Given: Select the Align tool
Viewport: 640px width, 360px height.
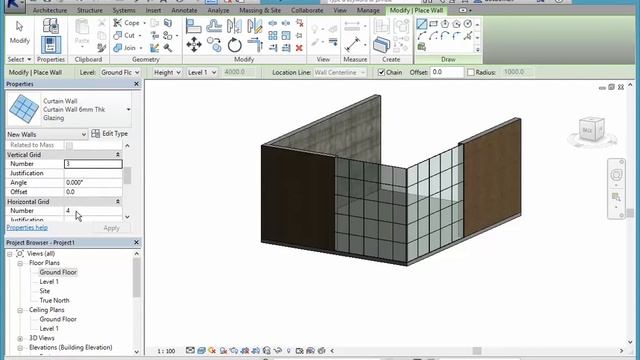Looking at the screenshot, I should click(193, 26).
